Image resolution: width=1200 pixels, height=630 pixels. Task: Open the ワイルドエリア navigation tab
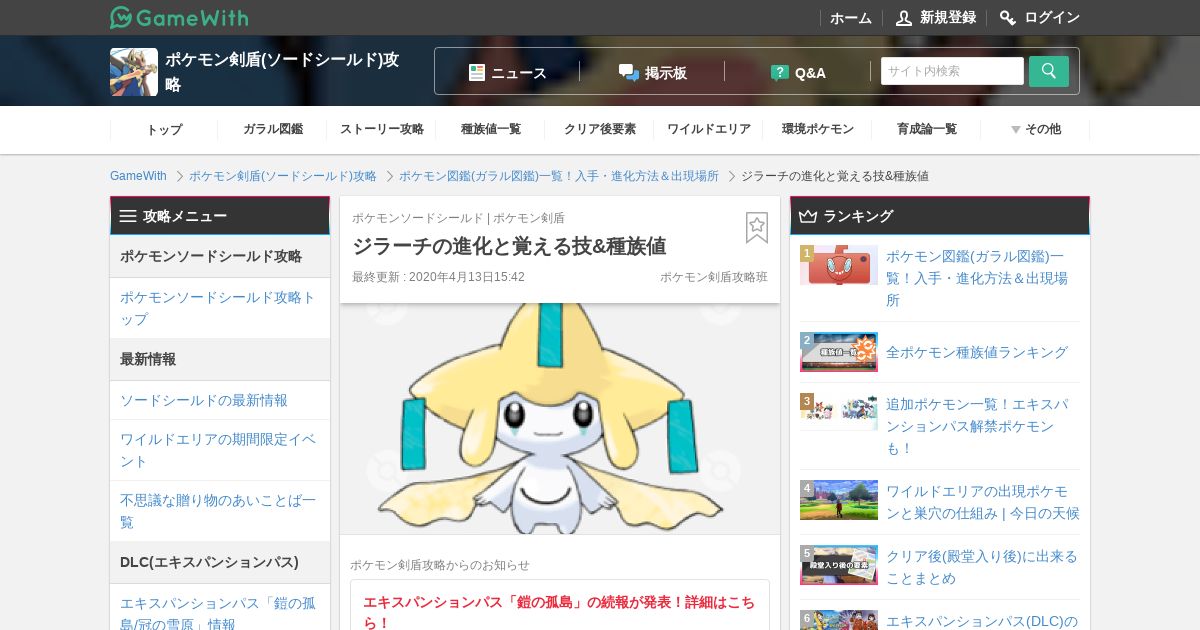pos(709,129)
